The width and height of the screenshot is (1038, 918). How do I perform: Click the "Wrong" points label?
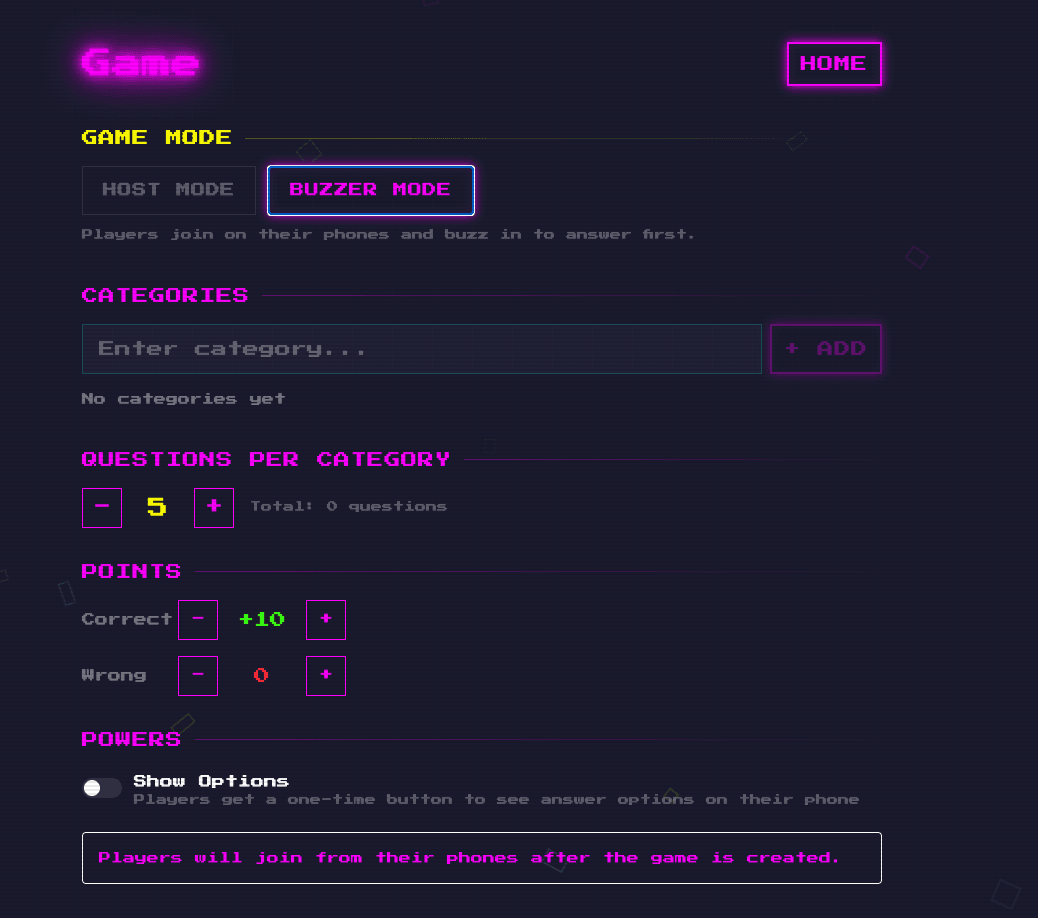(x=114, y=676)
